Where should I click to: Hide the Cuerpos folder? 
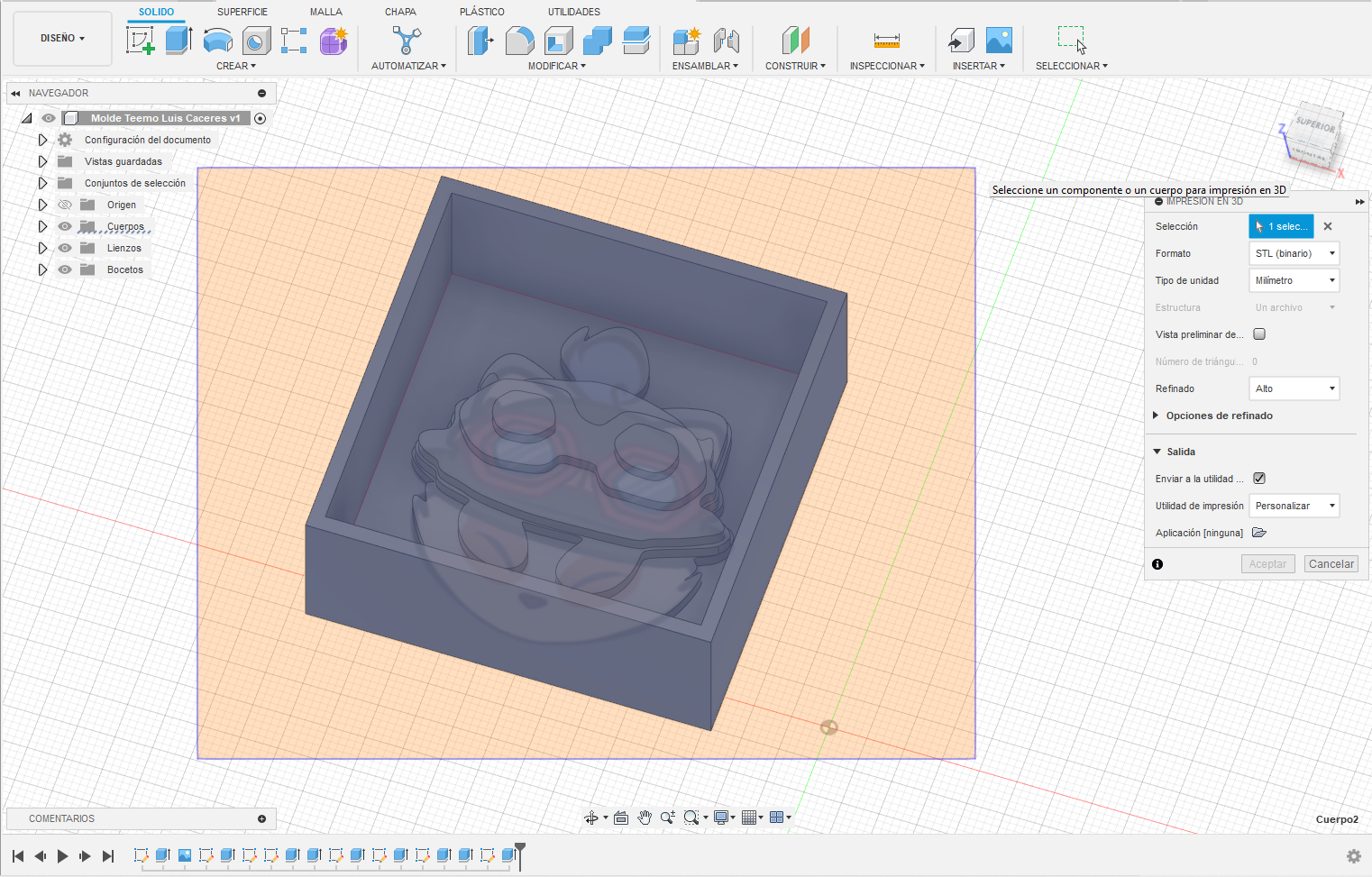(65, 226)
